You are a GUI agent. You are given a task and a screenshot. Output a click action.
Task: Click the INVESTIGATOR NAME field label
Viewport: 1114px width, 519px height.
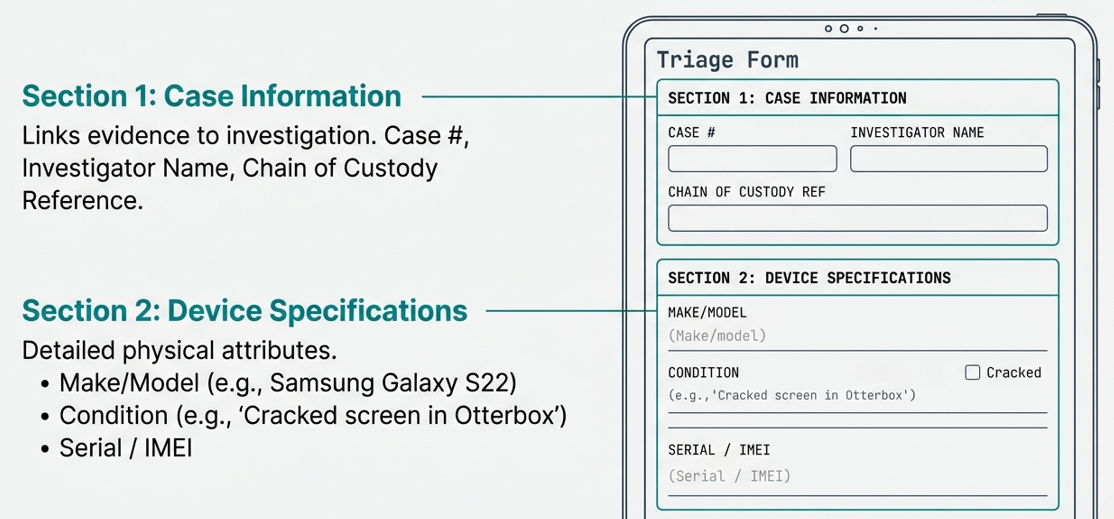[917, 132]
